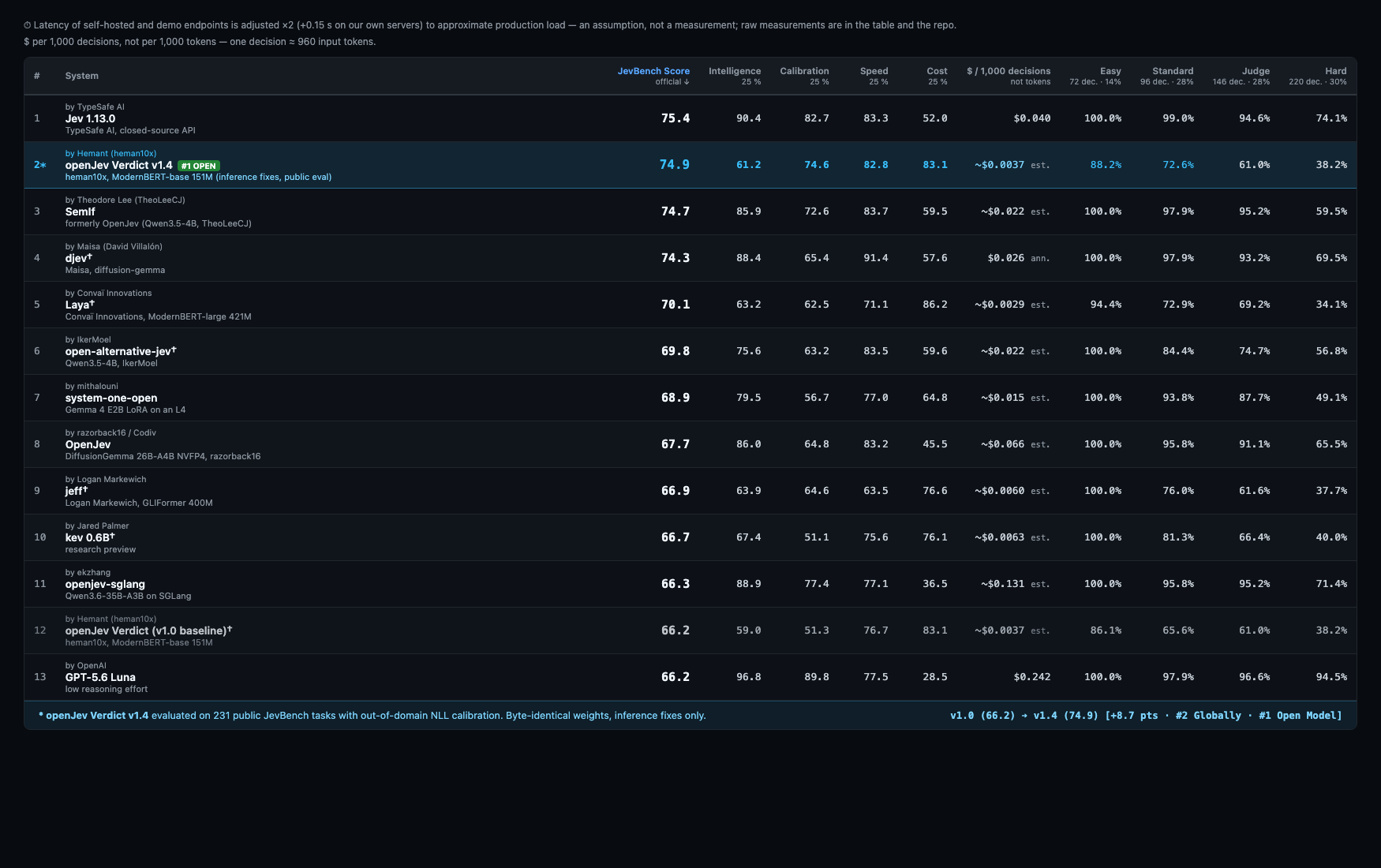Image resolution: width=1381 pixels, height=868 pixels.
Task: Open the Semlf system entry
Action: point(80,211)
